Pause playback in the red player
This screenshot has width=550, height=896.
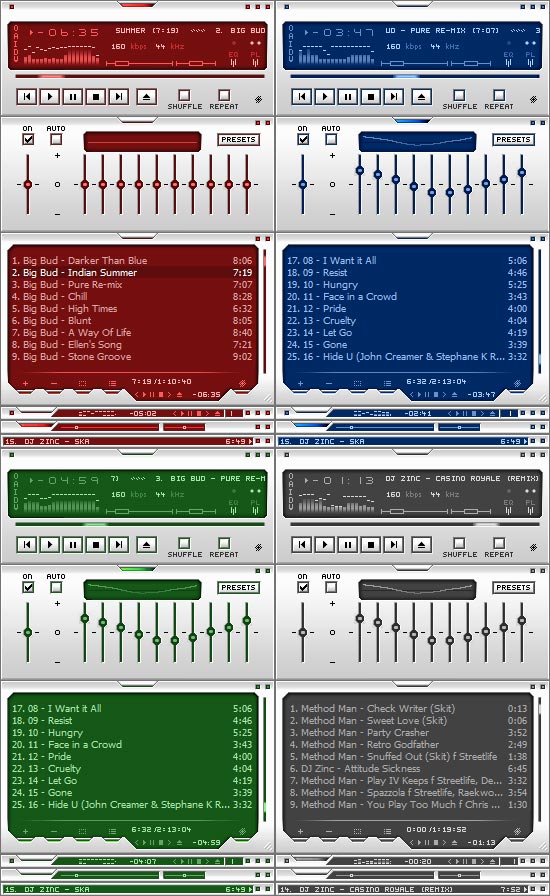point(73,97)
